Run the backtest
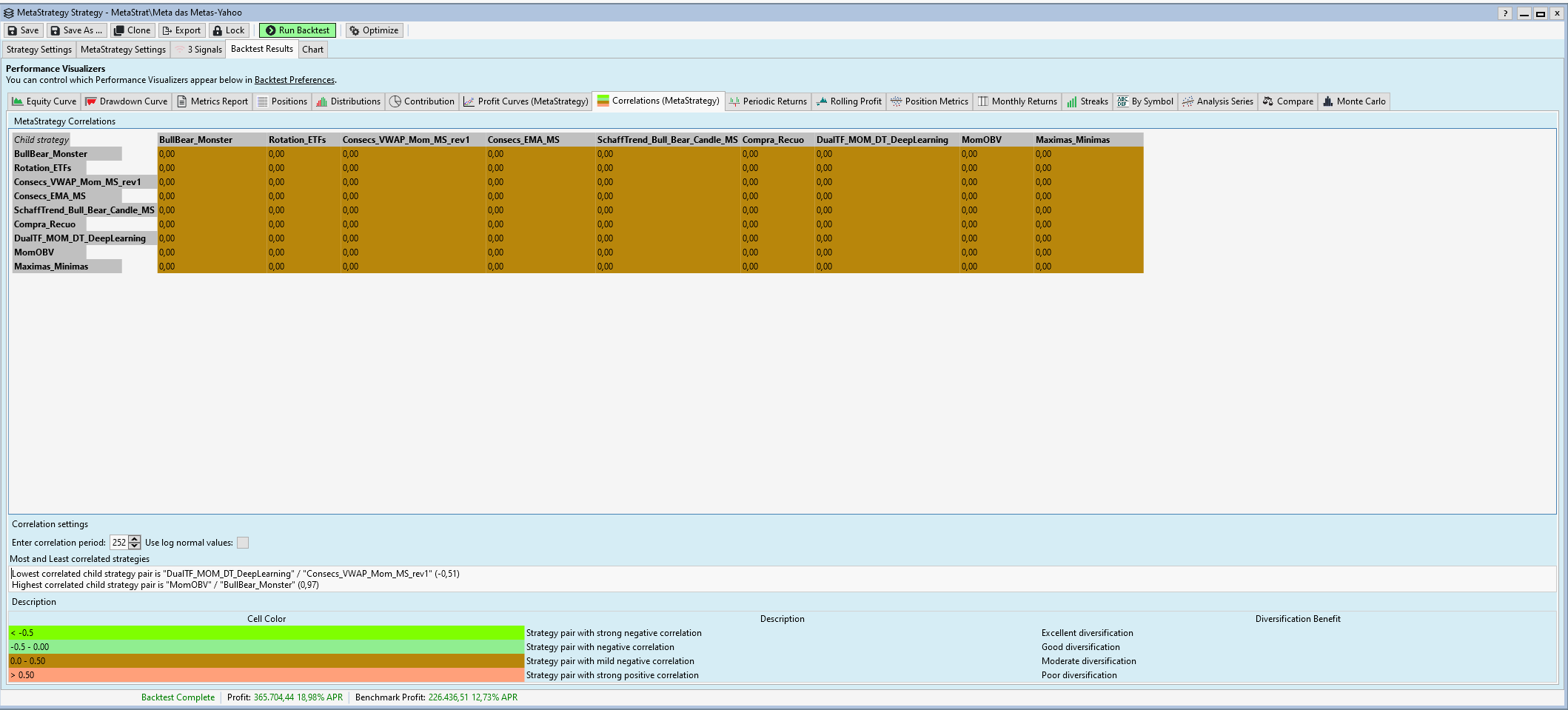Viewport: 1568px width, 710px height. pyautogui.click(x=297, y=30)
